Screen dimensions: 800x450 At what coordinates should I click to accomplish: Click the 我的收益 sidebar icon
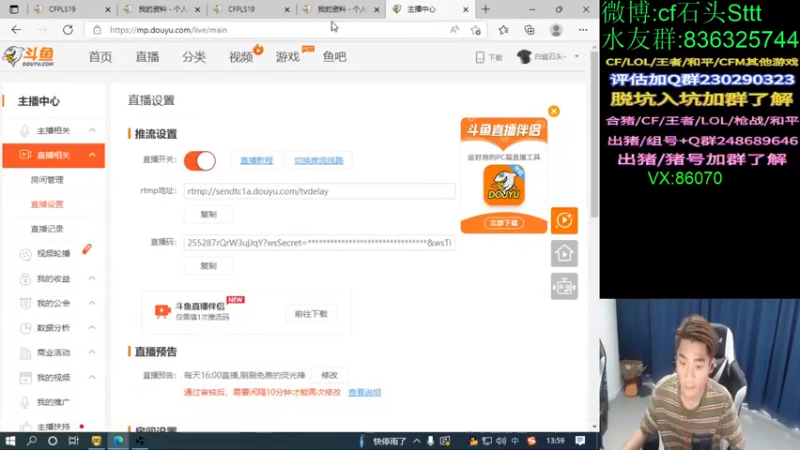click(25, 279)
